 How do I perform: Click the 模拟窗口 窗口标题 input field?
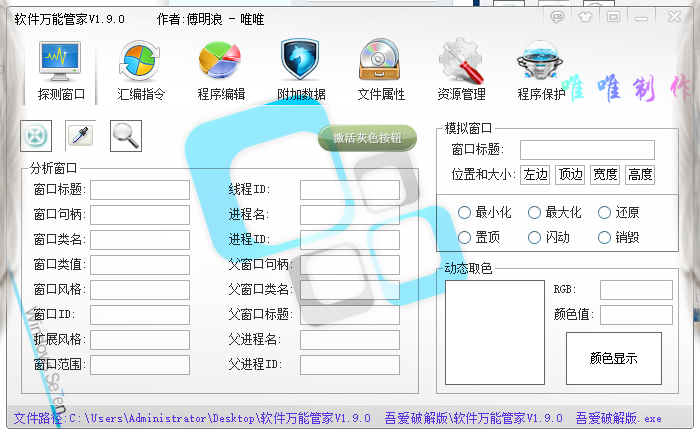click(588, 150)
